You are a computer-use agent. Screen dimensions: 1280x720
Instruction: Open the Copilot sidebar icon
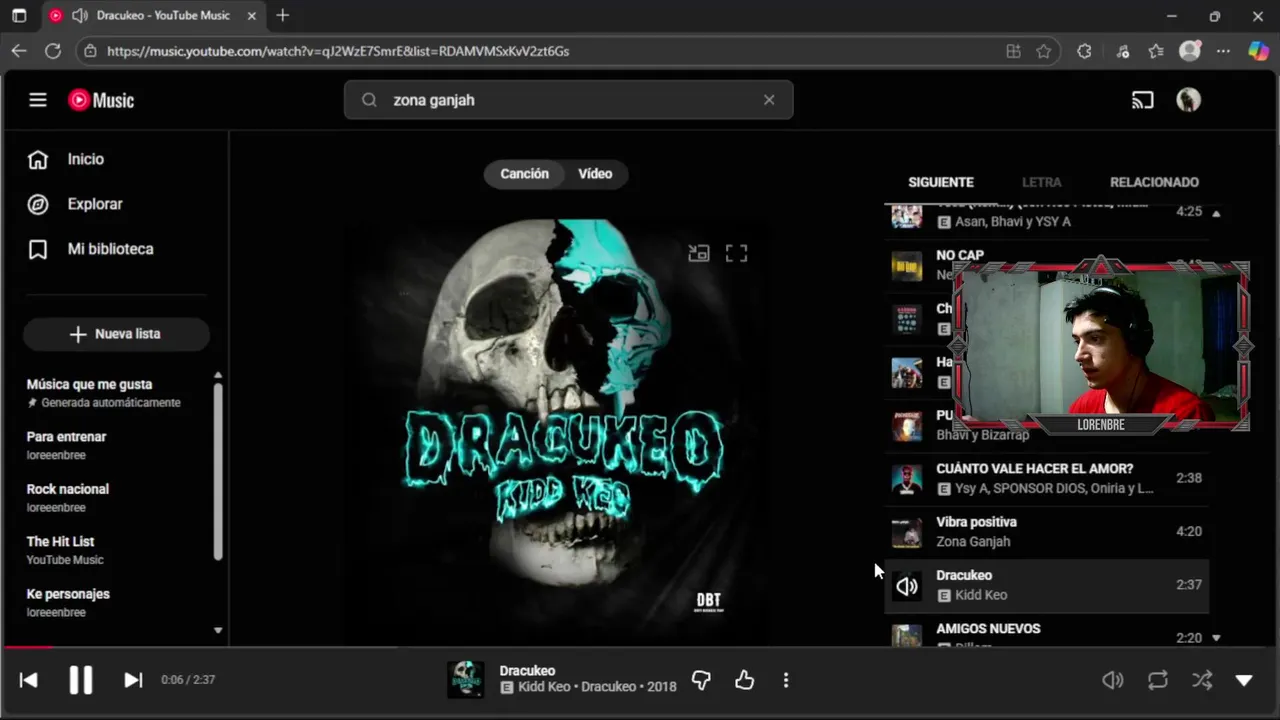pos(1258,51)
